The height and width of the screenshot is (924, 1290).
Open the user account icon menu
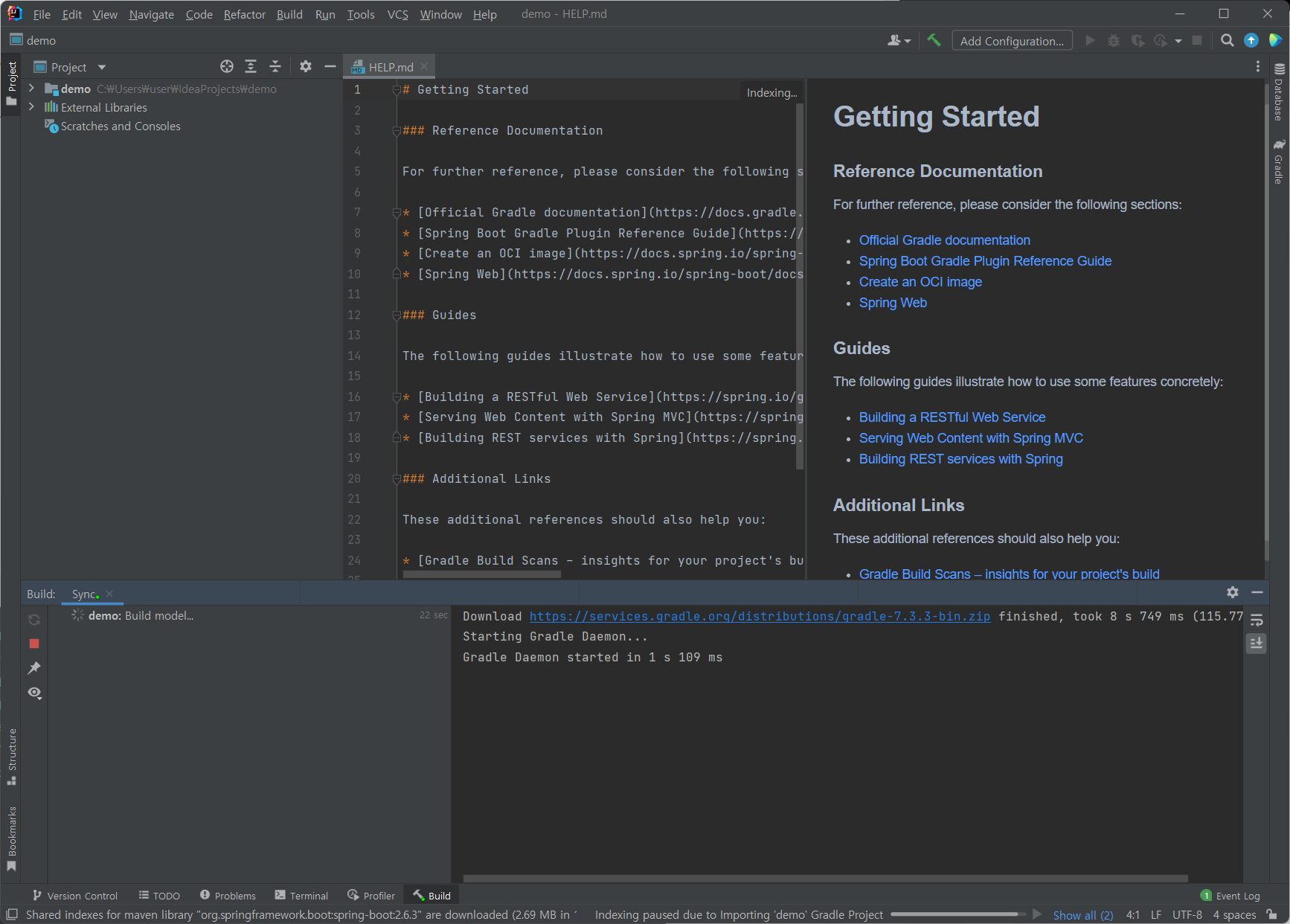pyautogui.click(x=899, y=40)
